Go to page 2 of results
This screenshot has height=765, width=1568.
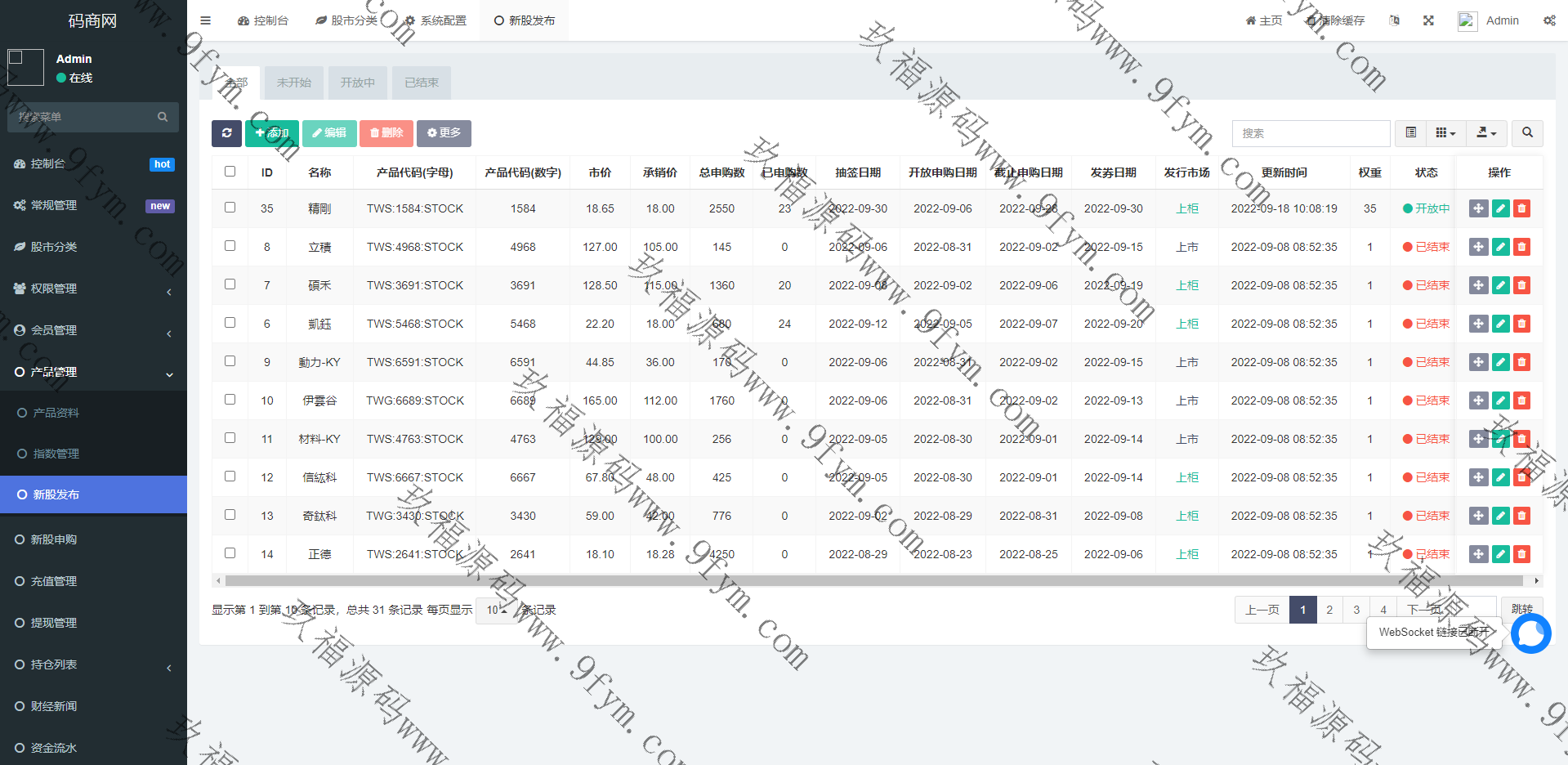[x=1329, y=610]
